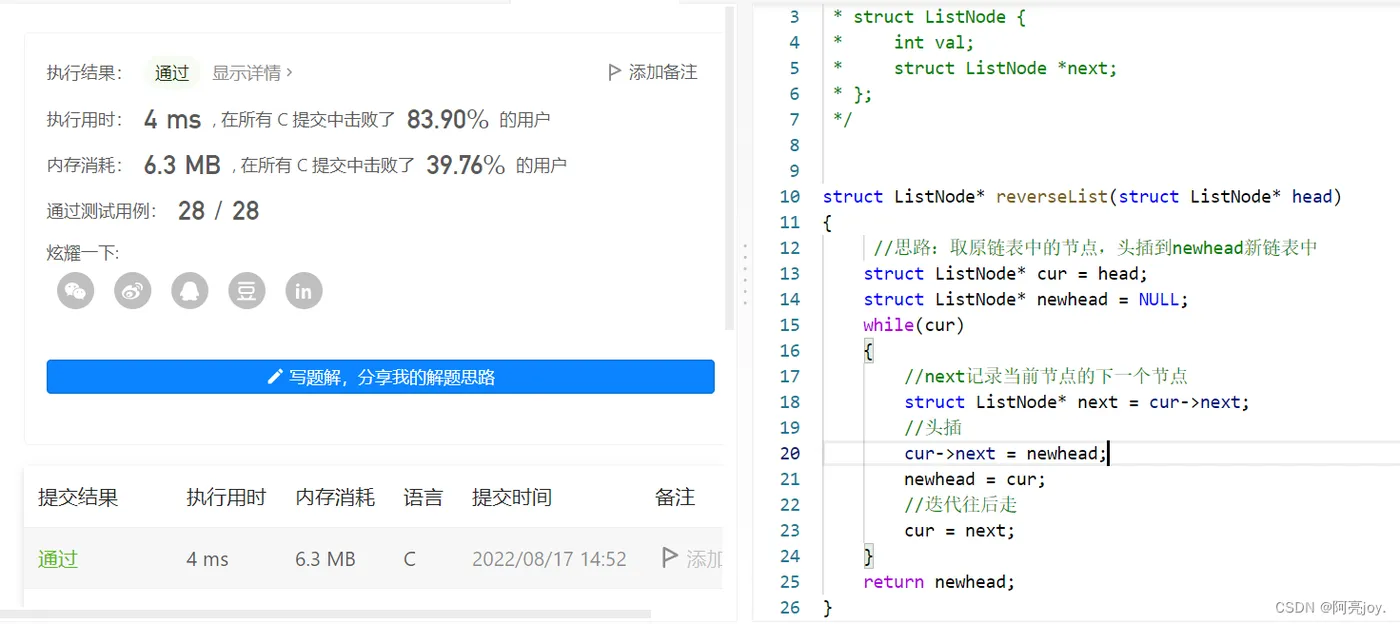Screen dimensions: 1400x624
Task: Click the line newhead = cur;
Action: coord(975,479)
